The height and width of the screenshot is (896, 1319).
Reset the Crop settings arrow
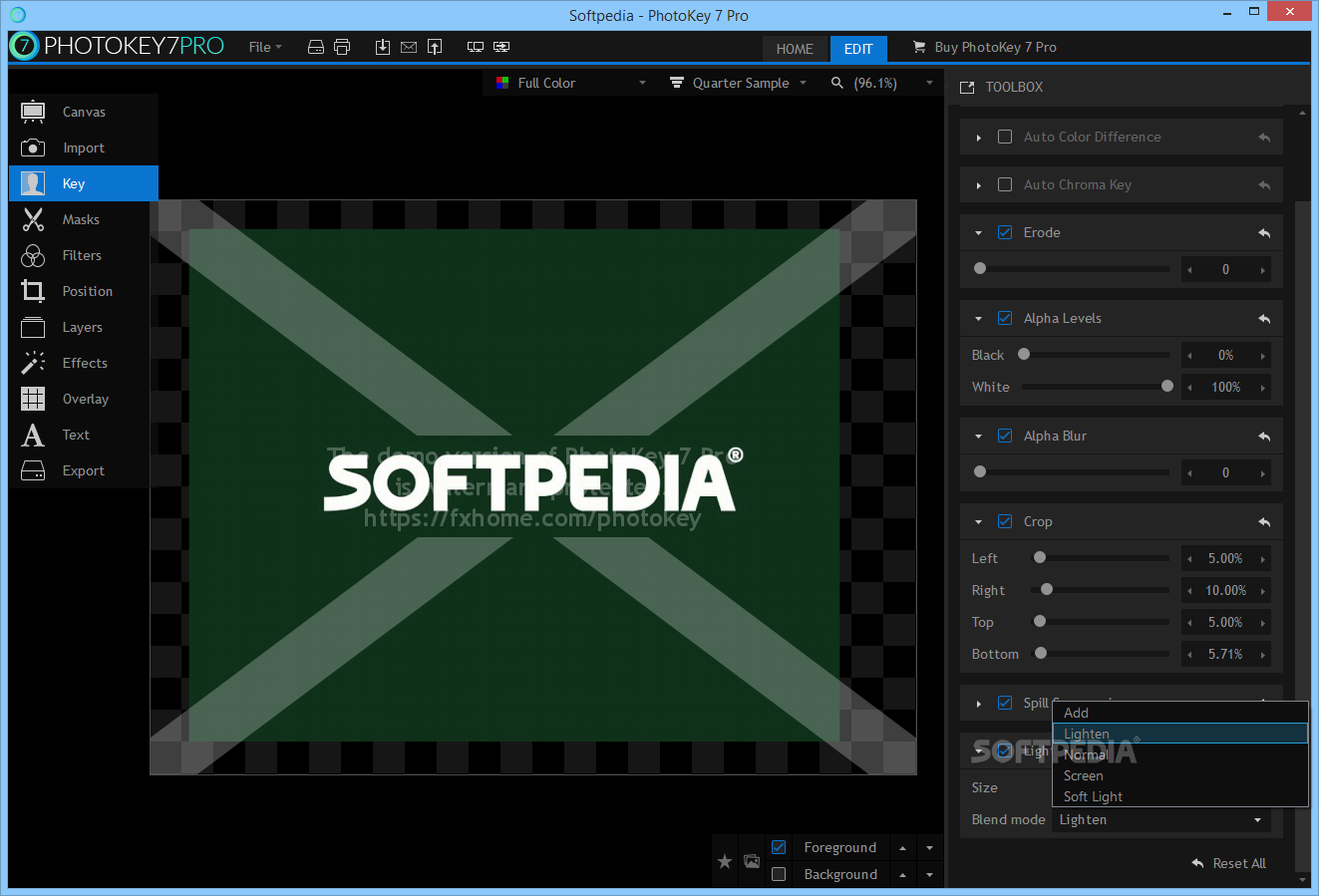[1264, 522]
